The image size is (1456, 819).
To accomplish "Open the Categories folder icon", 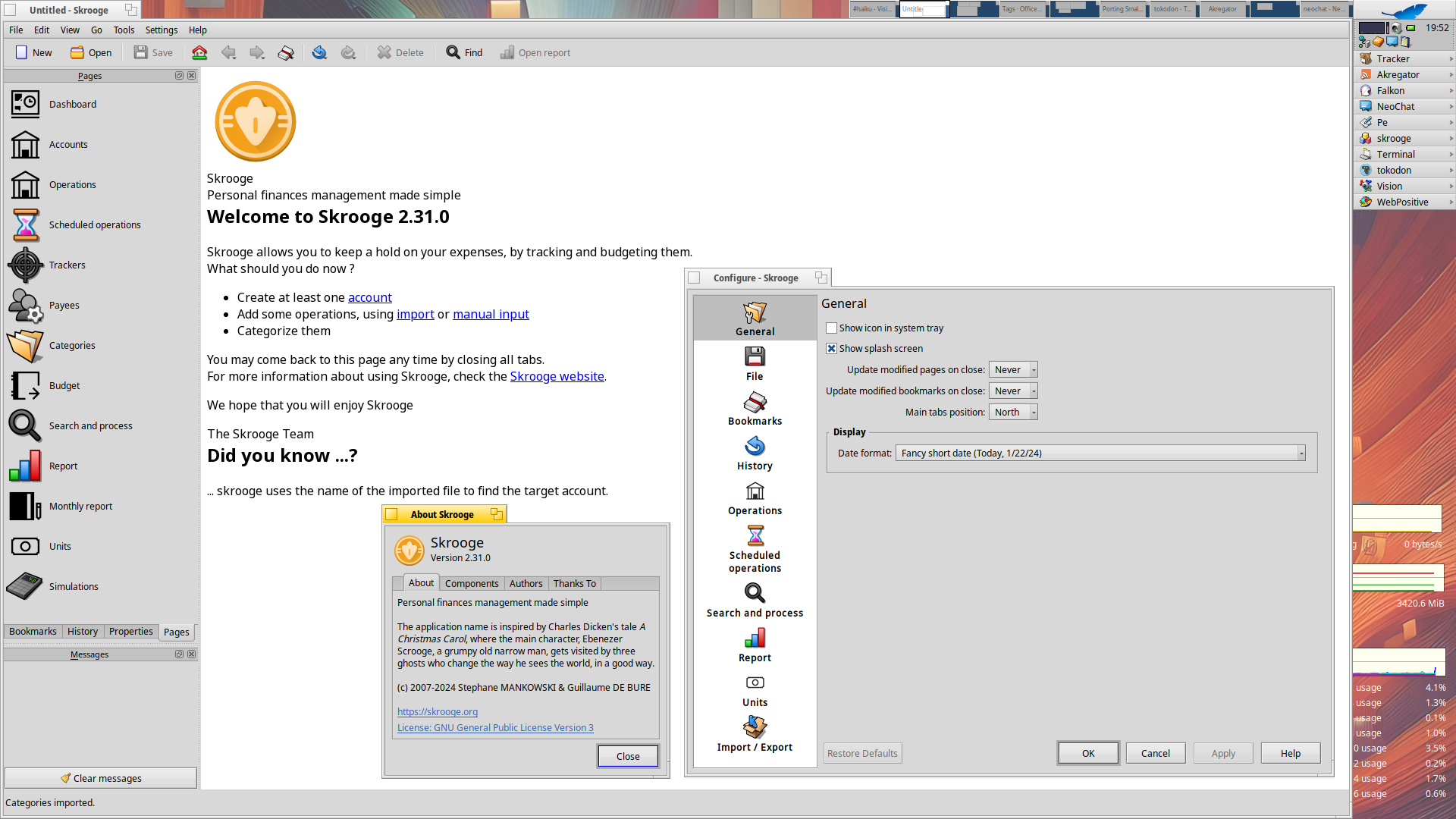I will click(25, 345).
